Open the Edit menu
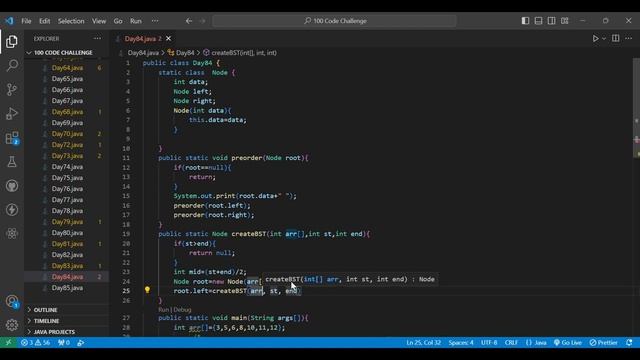This screenshot has width=640, height=360. 44,21
